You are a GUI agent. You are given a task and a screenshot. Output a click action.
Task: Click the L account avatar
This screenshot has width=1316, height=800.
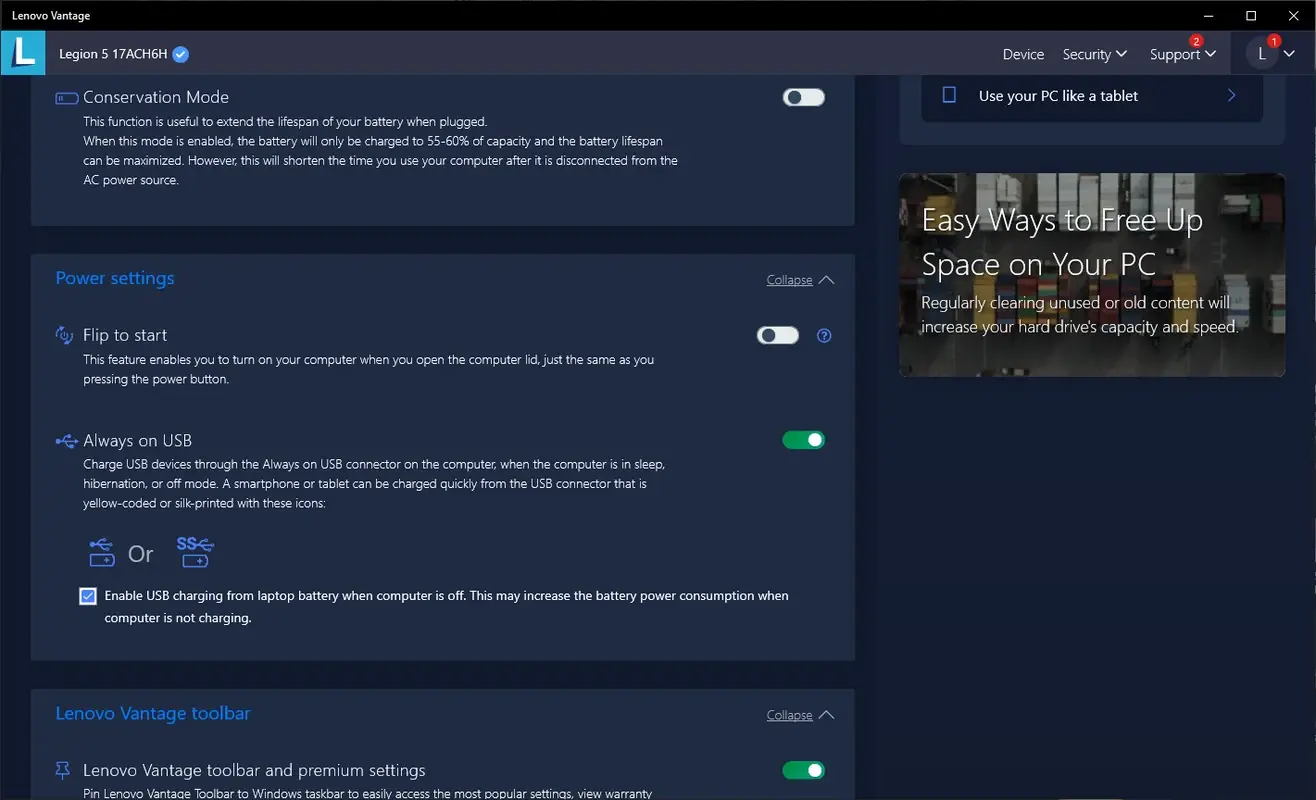click(x=1262, y=52)
